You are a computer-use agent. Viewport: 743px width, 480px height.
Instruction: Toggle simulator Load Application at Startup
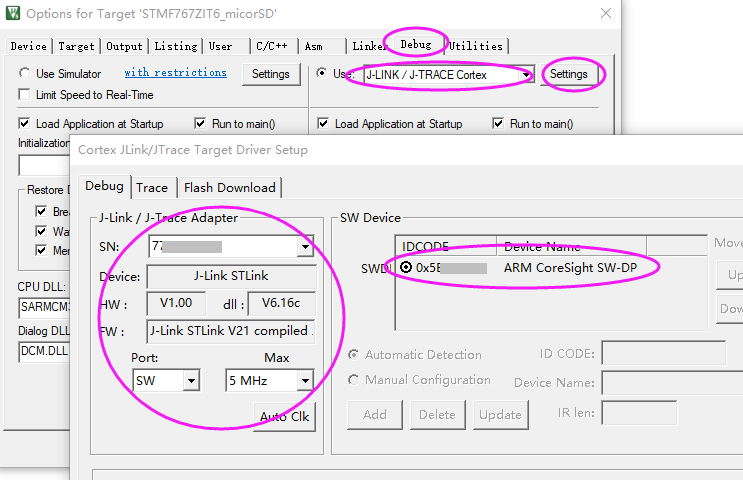[24, 123]
